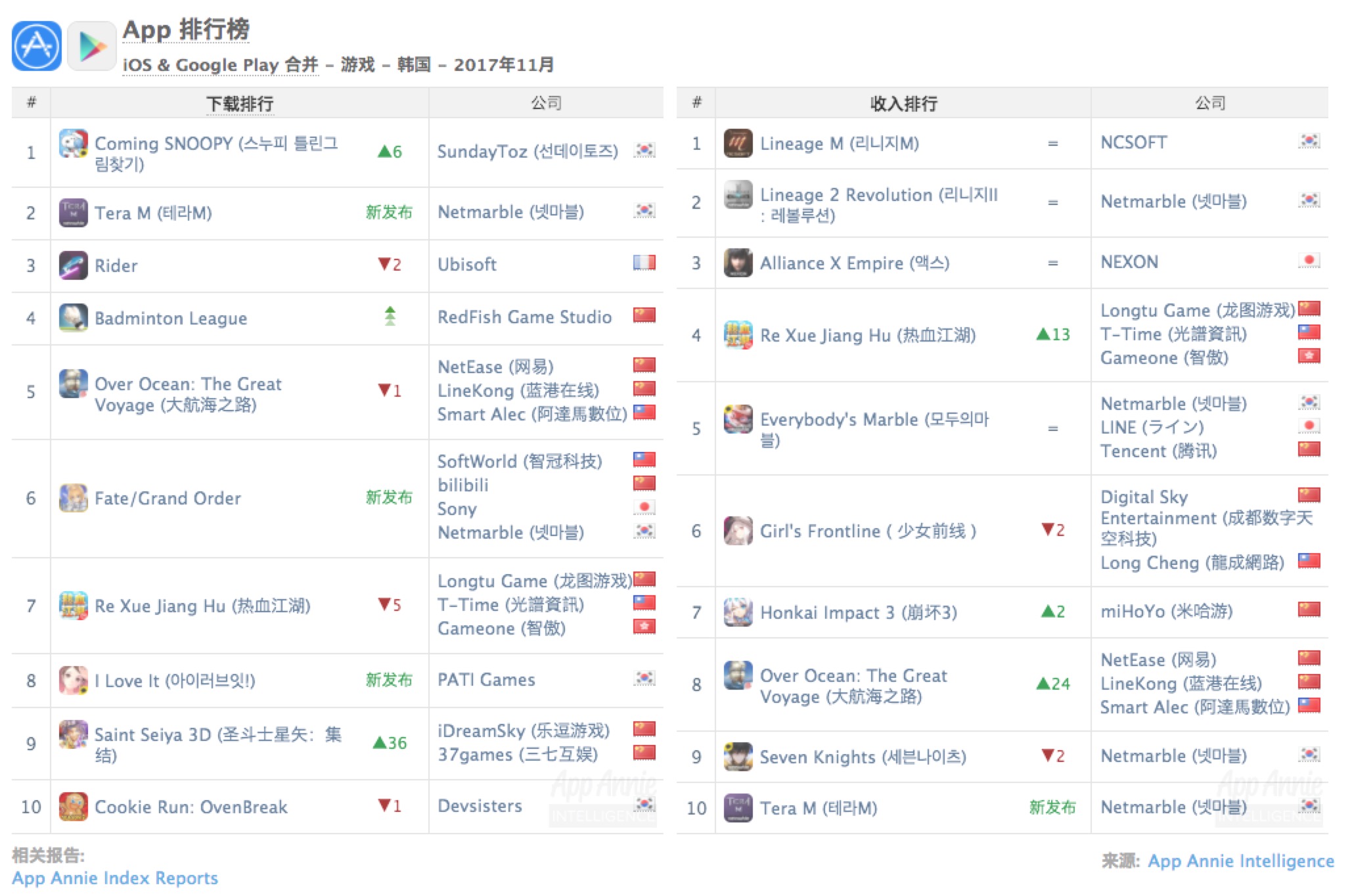Click the Girl's Frontline game icon

coord(738,531)
